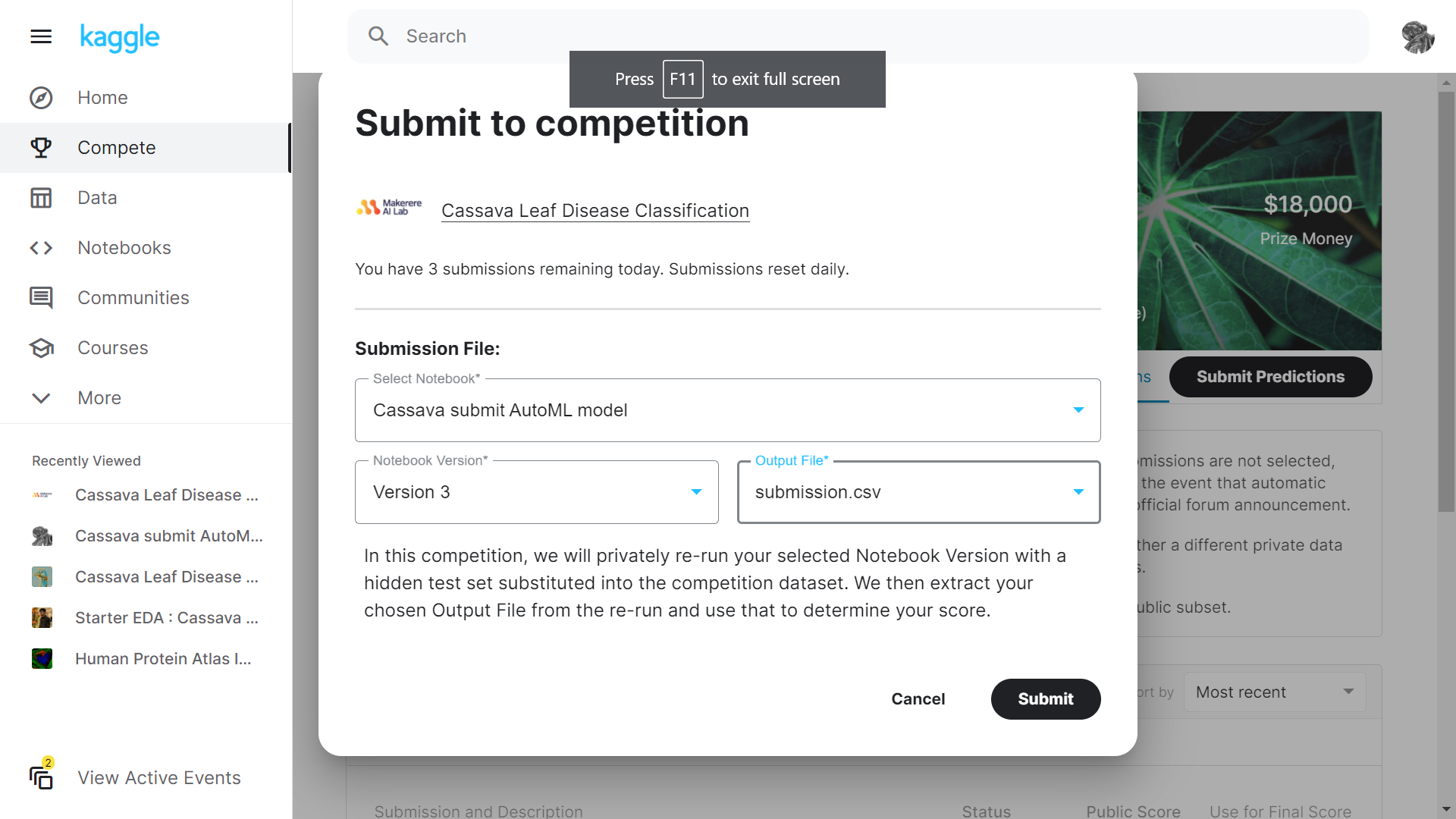Click the Communities chat icon

pos(41,298)
